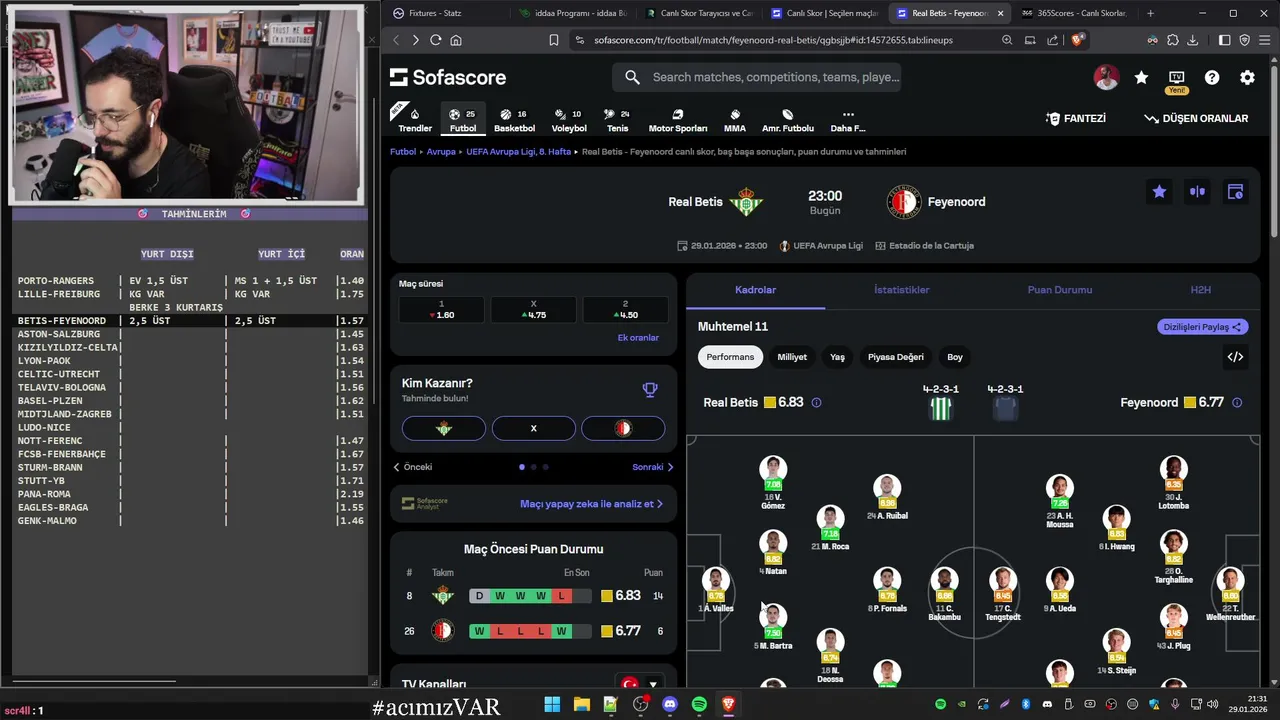Open DÜŞEN ORANLAR link

(1196, 118)
